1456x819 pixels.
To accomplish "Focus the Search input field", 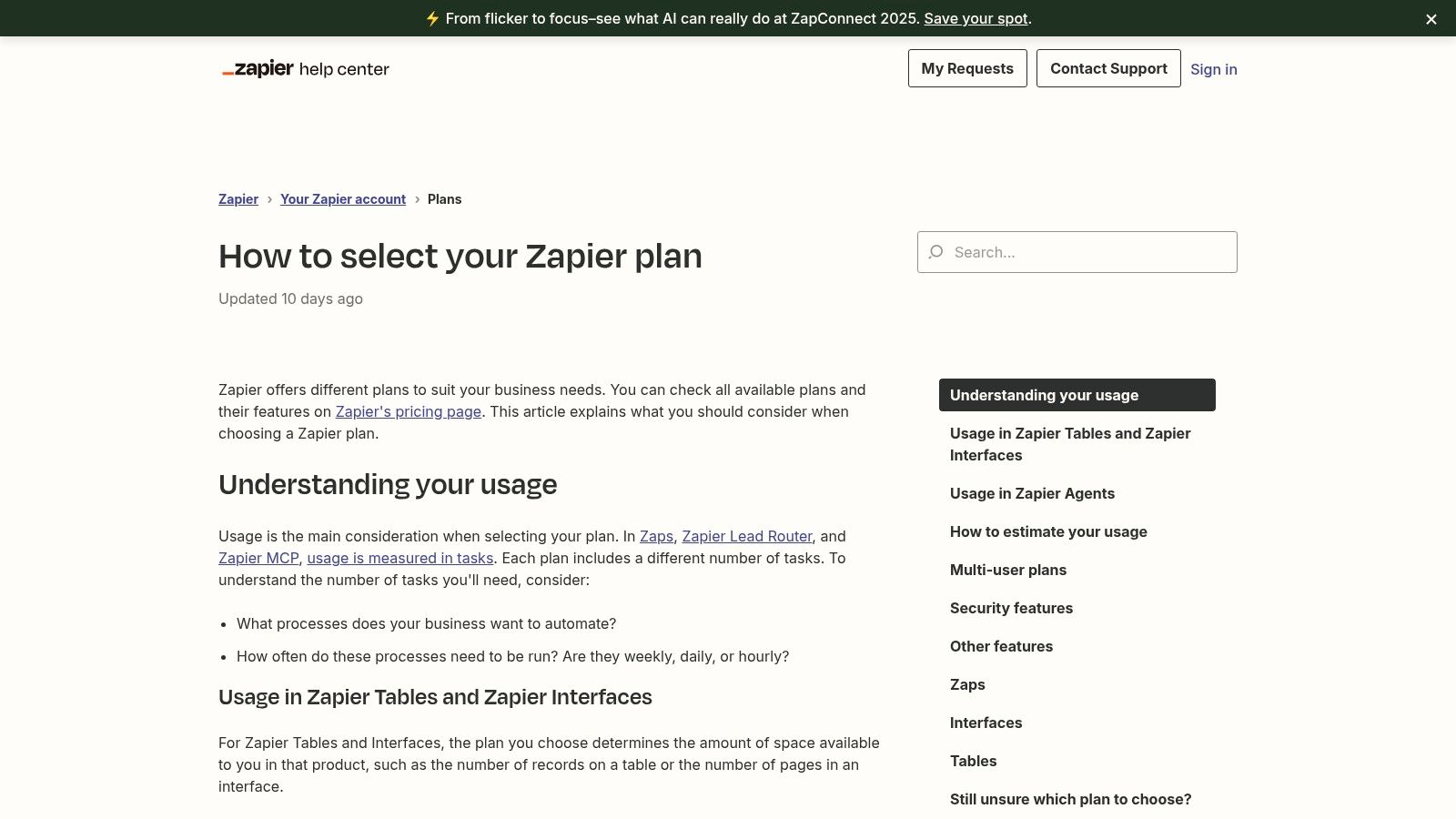I will click(x=1077, y=252).
